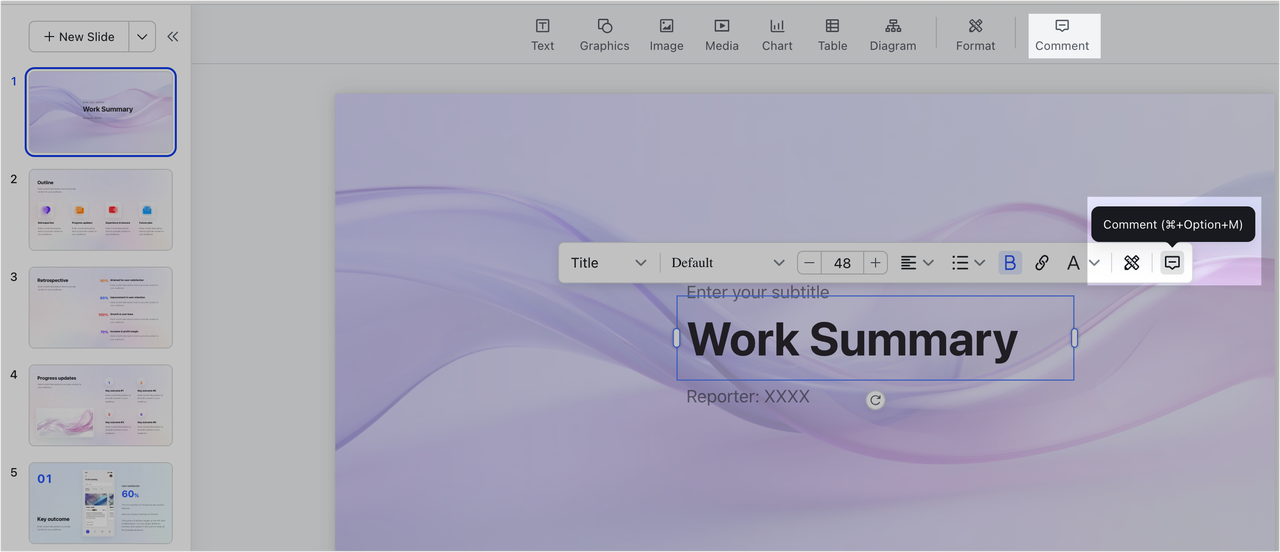This screenshot has height=552, width=1280.
Task: Click the right resize handle of title box
Action: click(1075, 338)
